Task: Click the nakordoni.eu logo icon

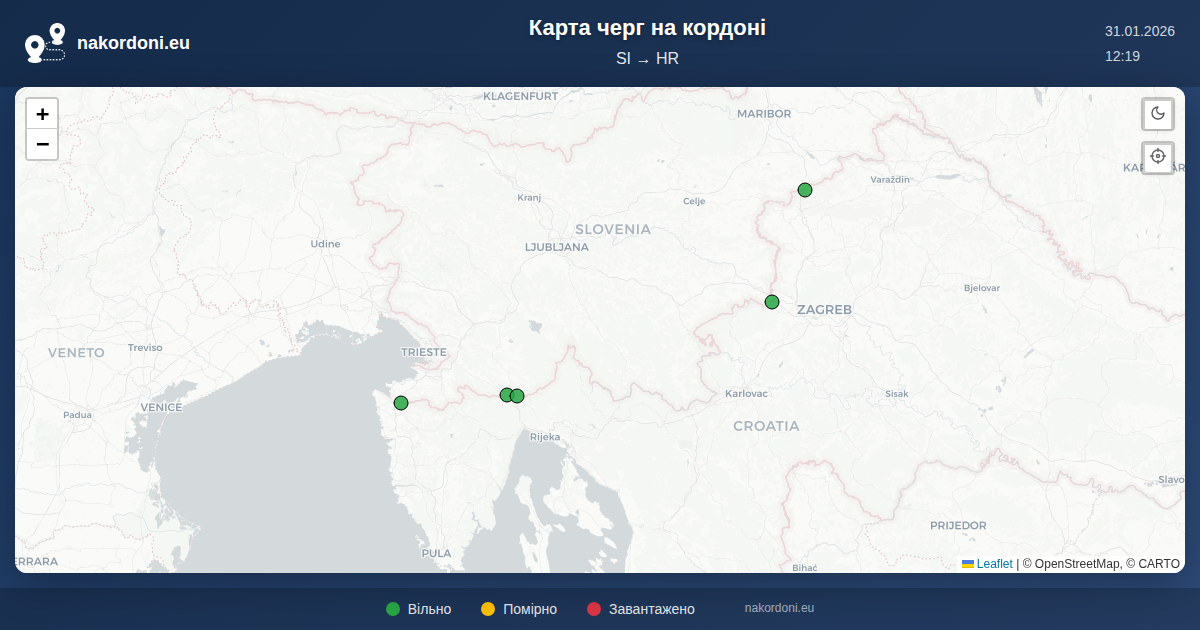Action: [x=45, y=43]
